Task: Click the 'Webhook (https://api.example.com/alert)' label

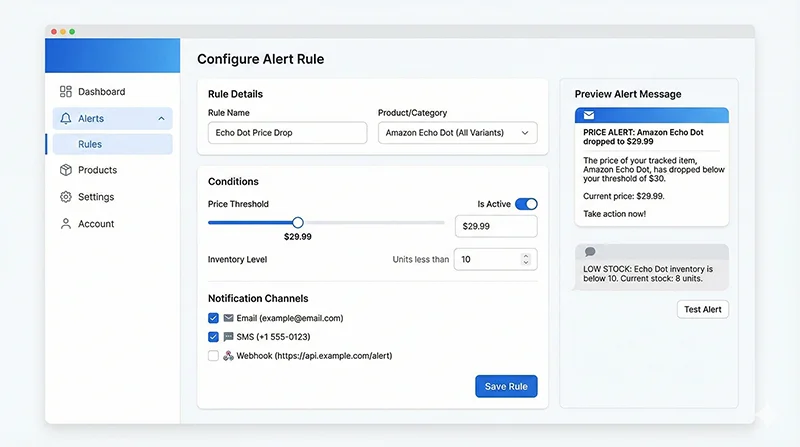Action: click(x=314, y=356)
